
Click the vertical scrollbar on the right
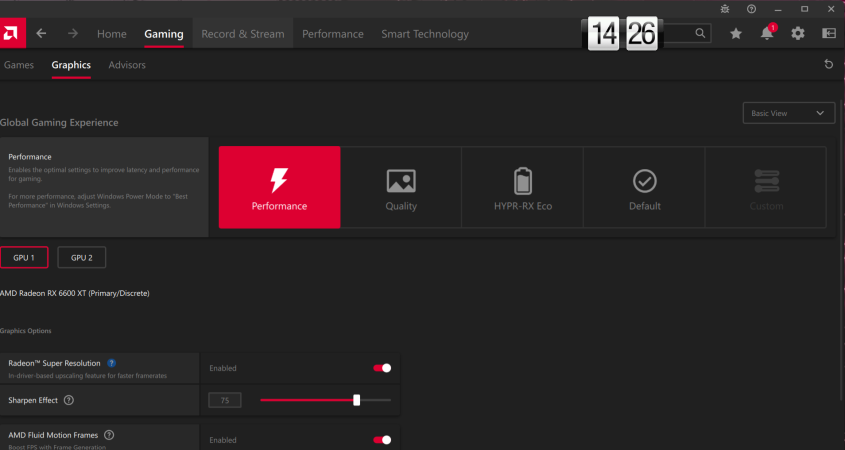pos(842,248)
